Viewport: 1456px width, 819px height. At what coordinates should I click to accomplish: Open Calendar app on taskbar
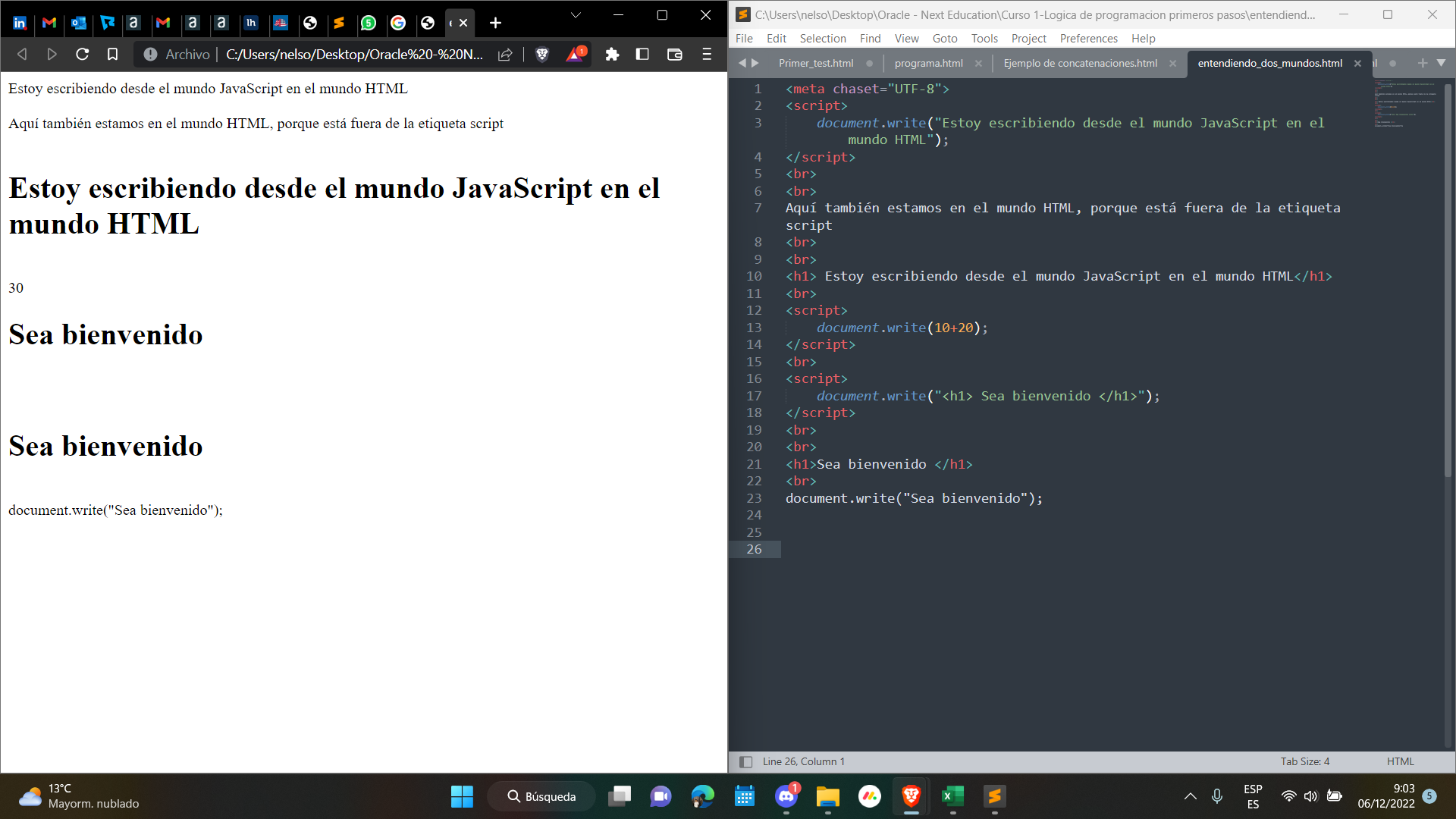pos(745,796)
